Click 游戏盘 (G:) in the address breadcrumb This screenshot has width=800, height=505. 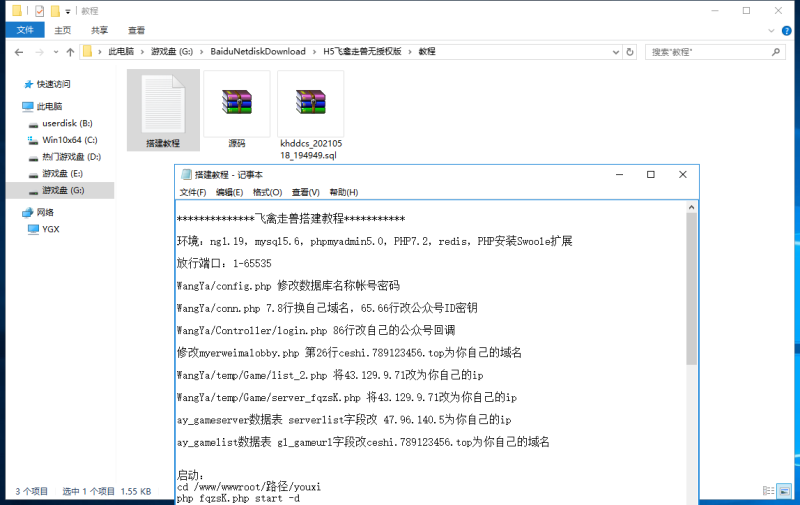(172, 52)
